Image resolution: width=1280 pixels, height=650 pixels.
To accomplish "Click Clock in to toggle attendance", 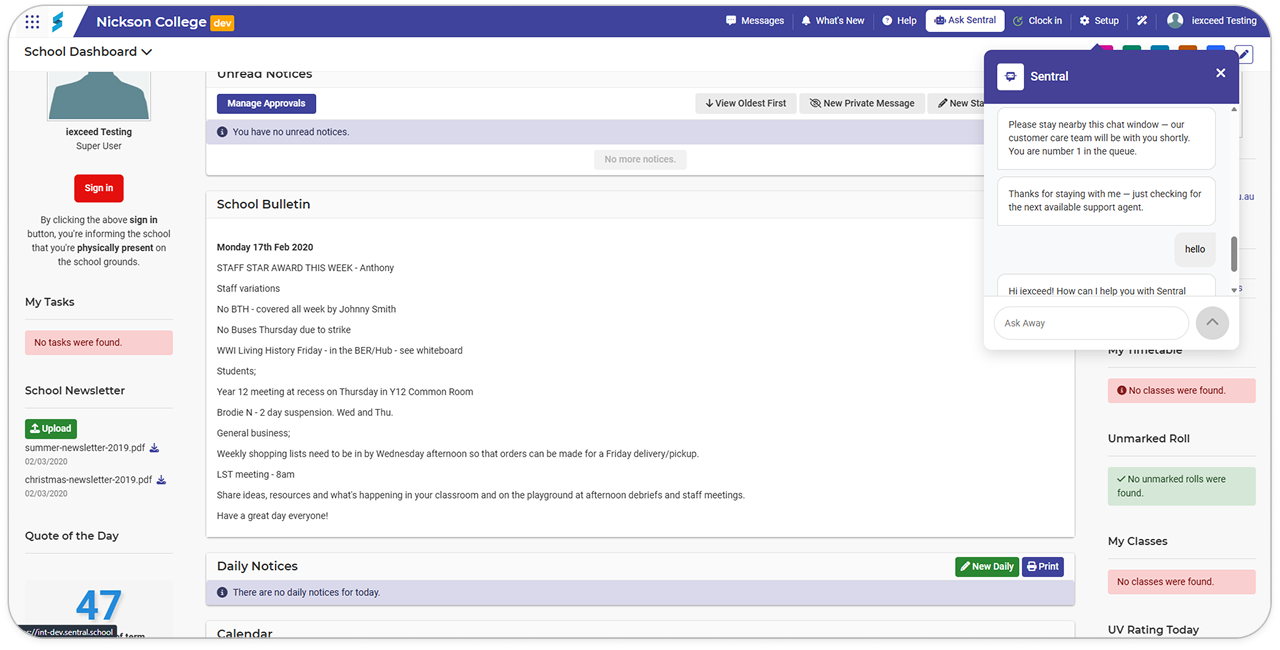I will tap(1037, 21).
